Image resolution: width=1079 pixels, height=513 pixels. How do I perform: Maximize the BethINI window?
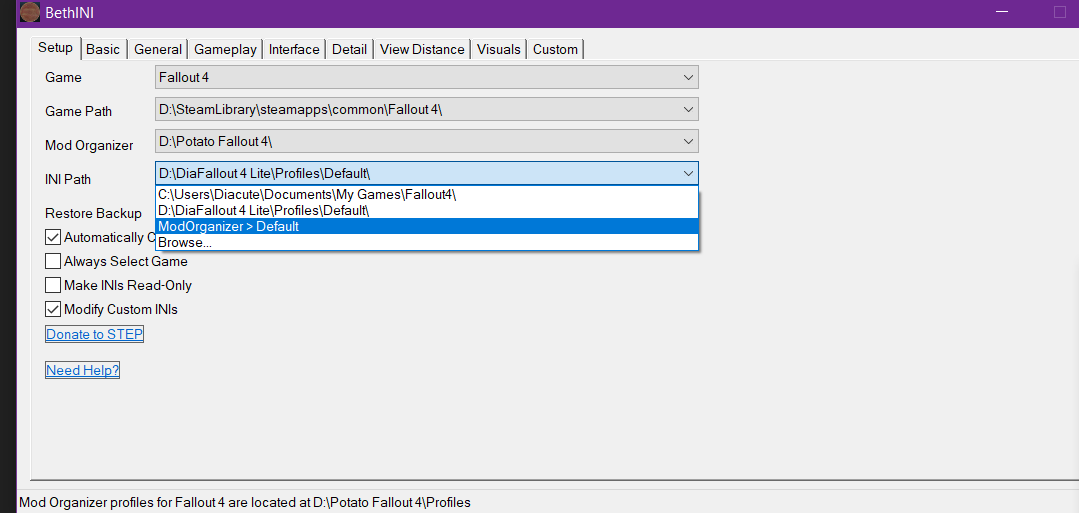click(x=1060, y=12)
